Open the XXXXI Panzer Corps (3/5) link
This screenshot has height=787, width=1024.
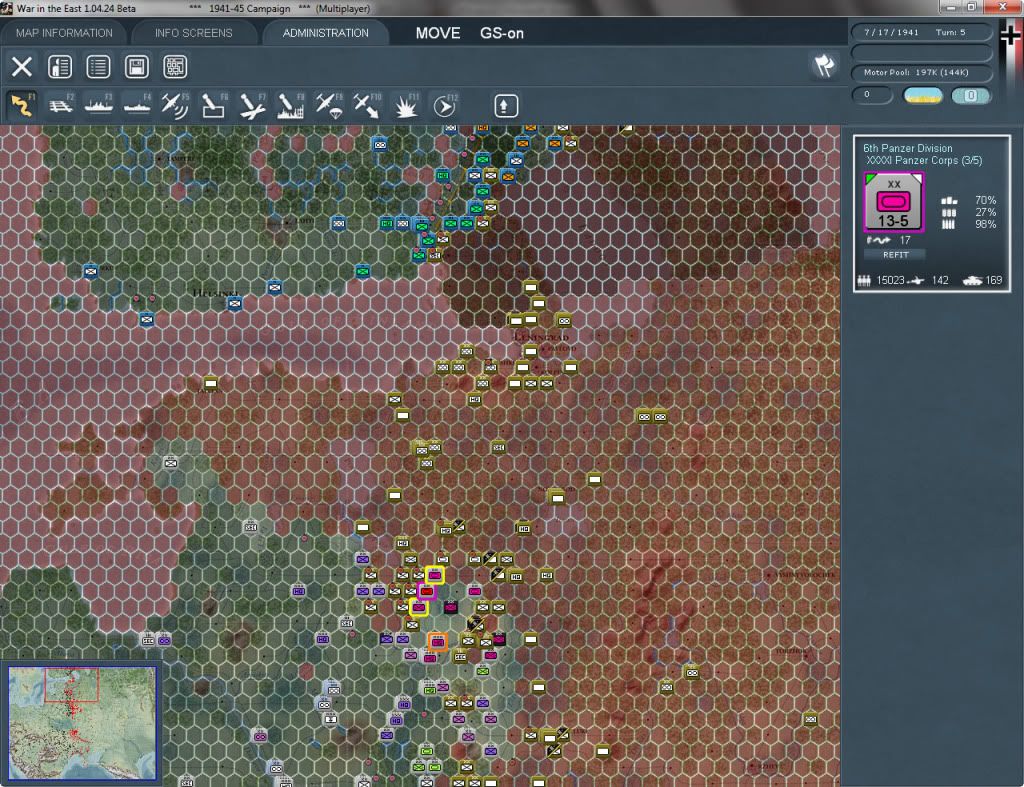tap(924, 161)
